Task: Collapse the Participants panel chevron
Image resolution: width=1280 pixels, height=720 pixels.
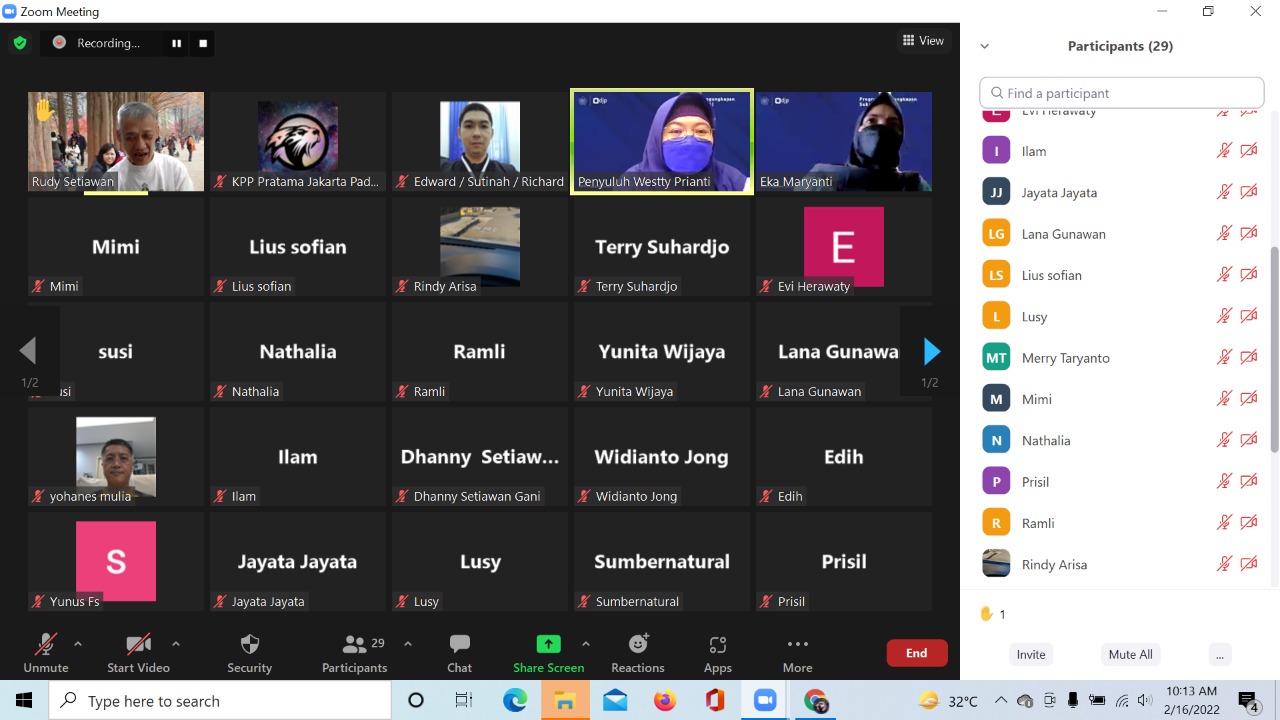Action: [984, 46]
